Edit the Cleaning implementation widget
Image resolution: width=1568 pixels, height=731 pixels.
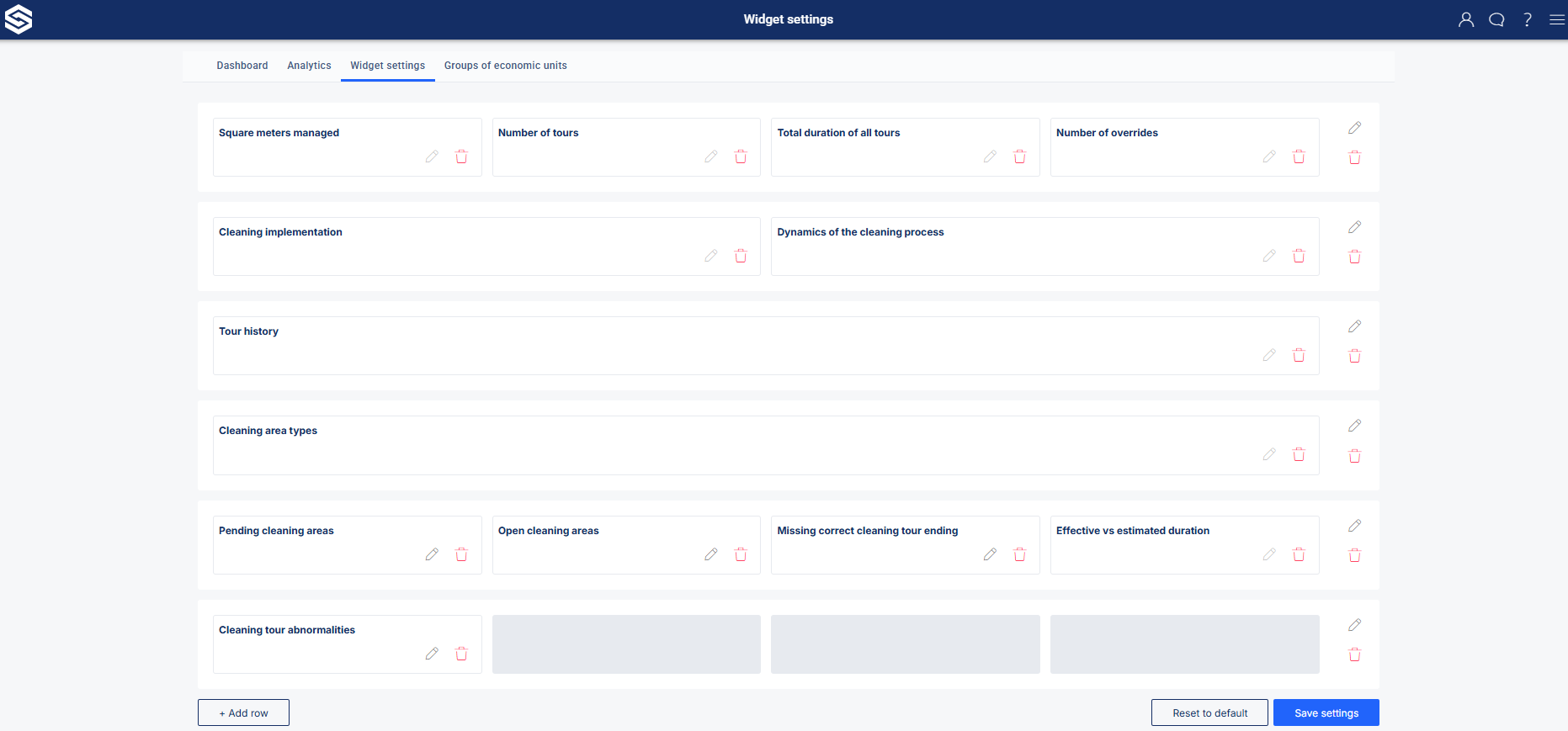pyautogui.click(x=711, y=256)
